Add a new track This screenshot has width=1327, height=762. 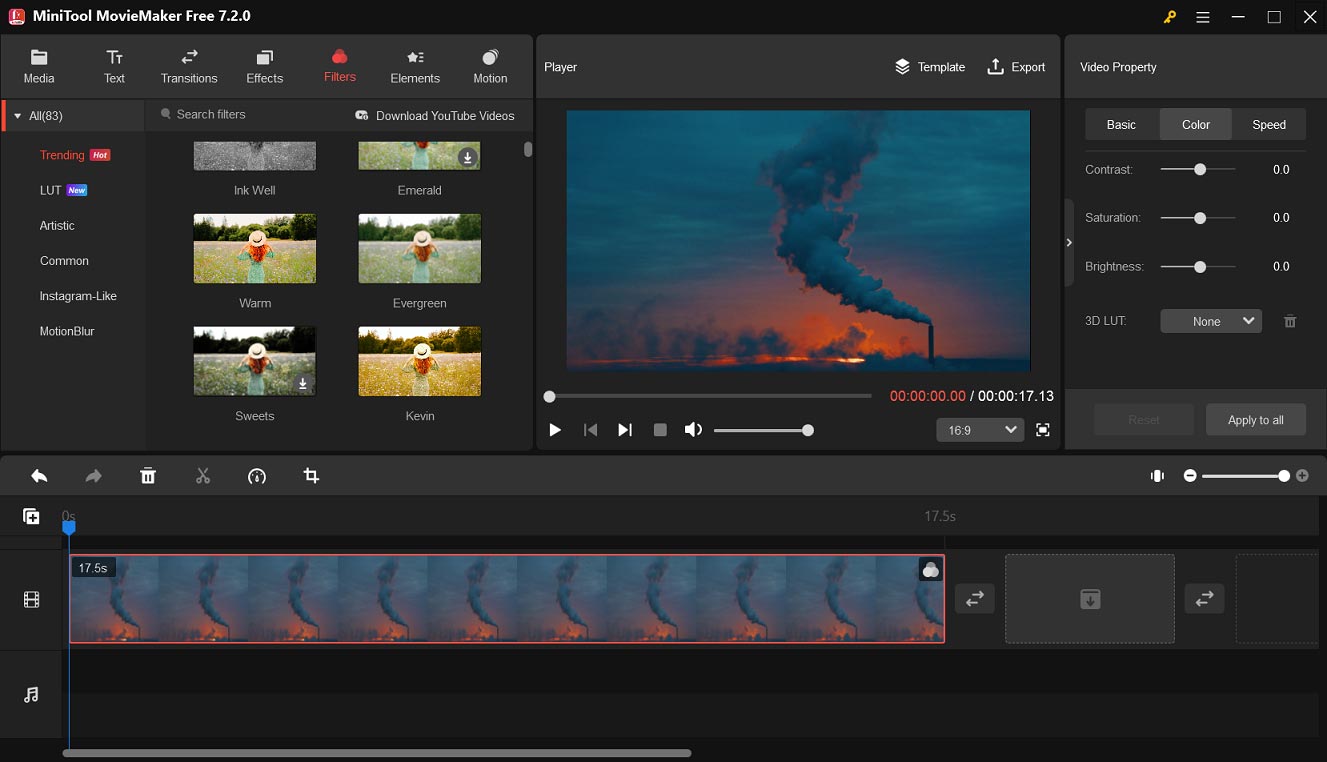click(x=31, y=516)
